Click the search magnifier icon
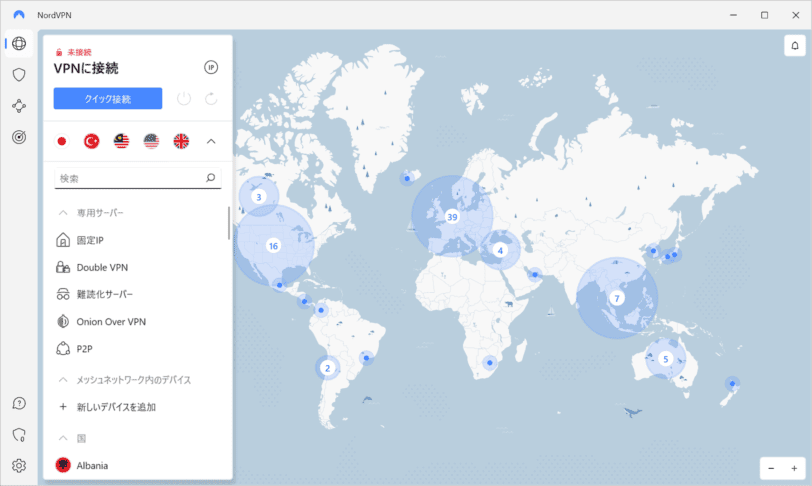Image resolution: width=812 pixels, height=486 pixels. coord(210,178)
